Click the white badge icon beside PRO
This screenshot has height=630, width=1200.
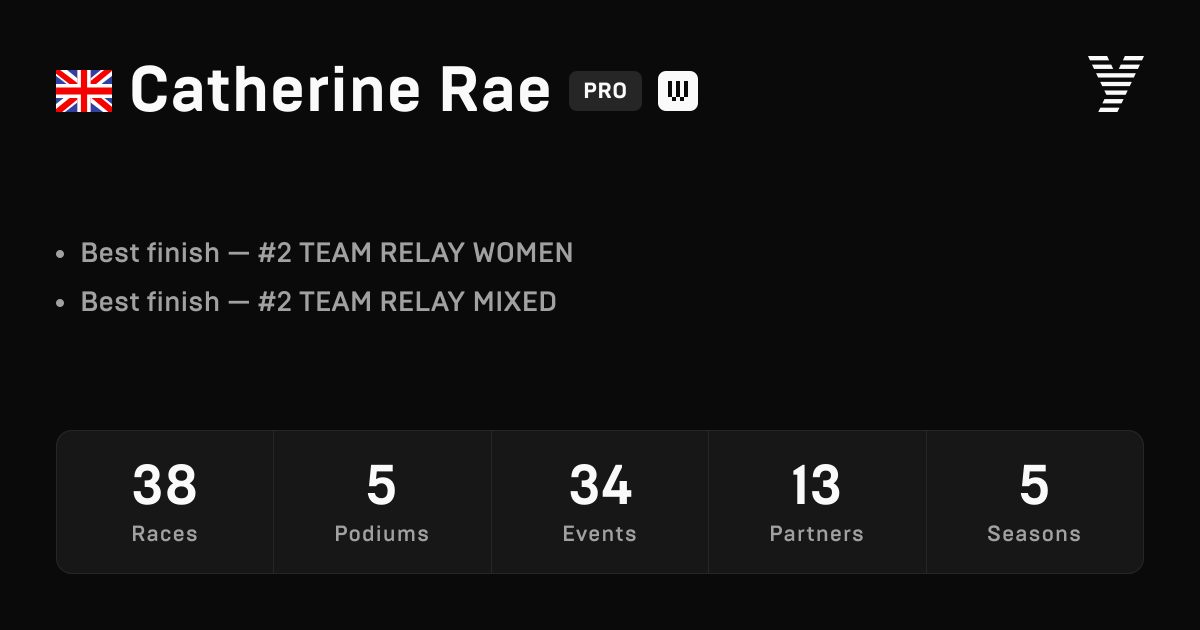click(x=678, y=91)
